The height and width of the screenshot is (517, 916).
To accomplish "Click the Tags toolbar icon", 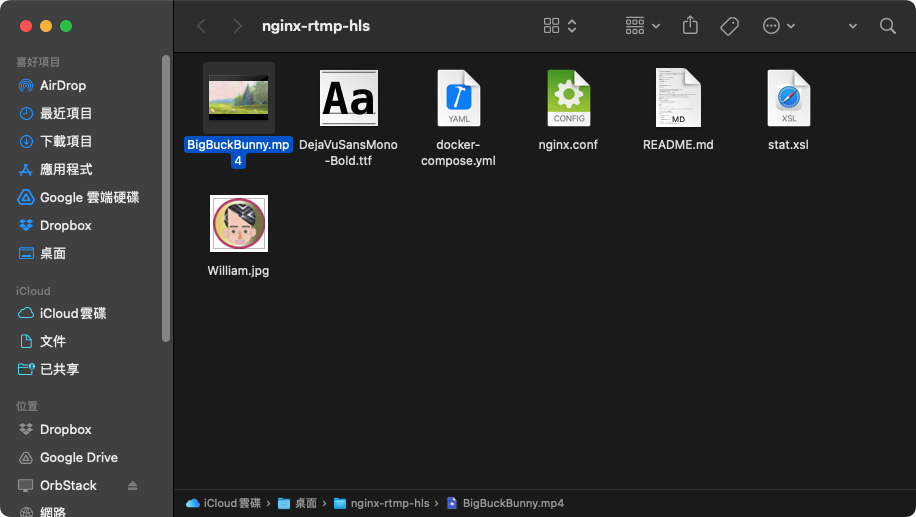I will (729, 26).
